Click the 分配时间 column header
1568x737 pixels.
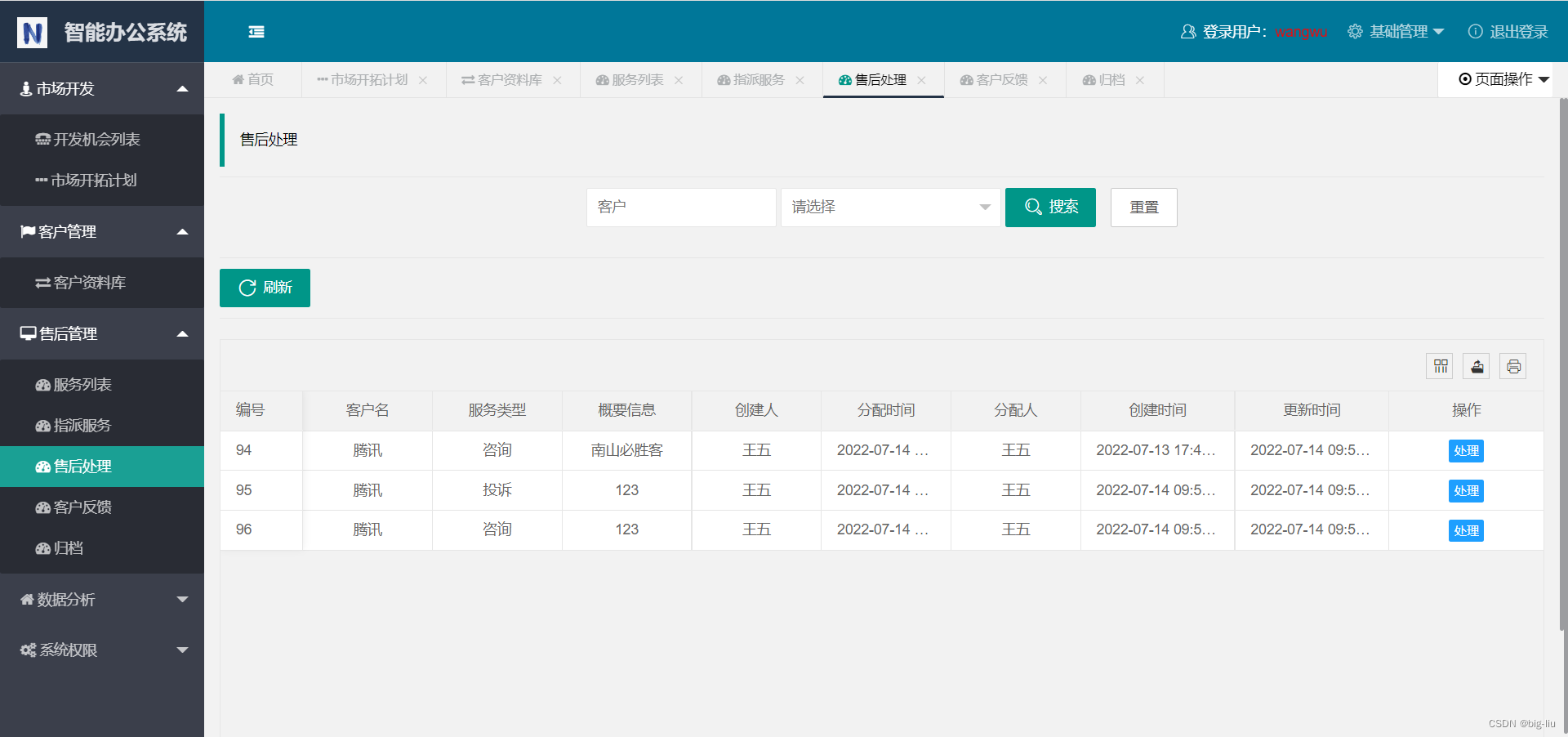pyautogui.click(x=886, y=410)
